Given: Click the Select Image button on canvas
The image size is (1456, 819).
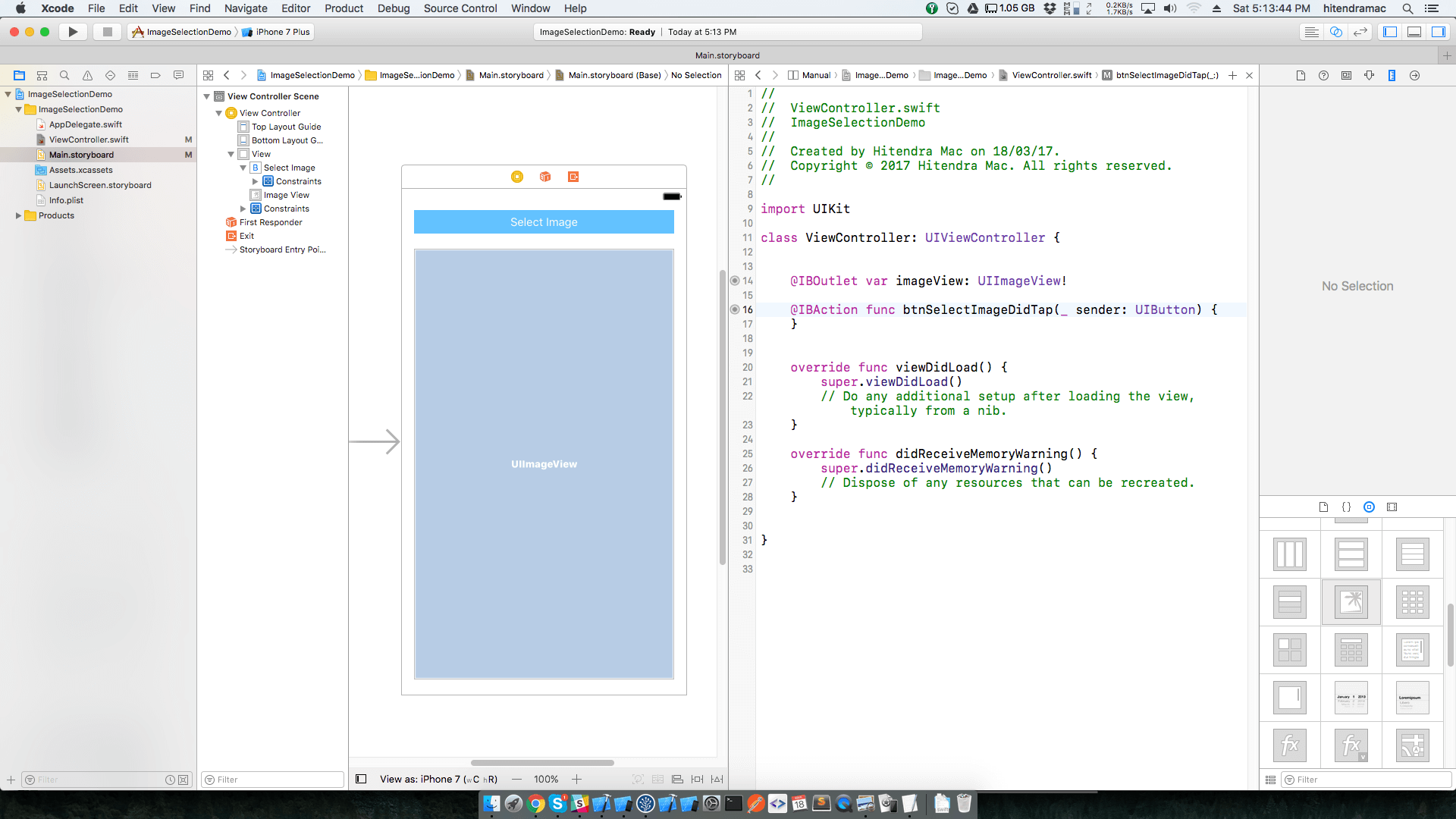Looking at the screenshot, I should pos(543,222).
